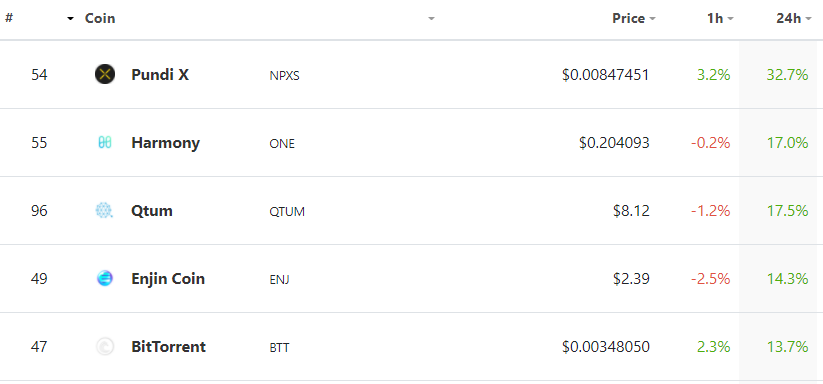Select the QTUM ticker symbol
The image size is (823, 384).
287,211
